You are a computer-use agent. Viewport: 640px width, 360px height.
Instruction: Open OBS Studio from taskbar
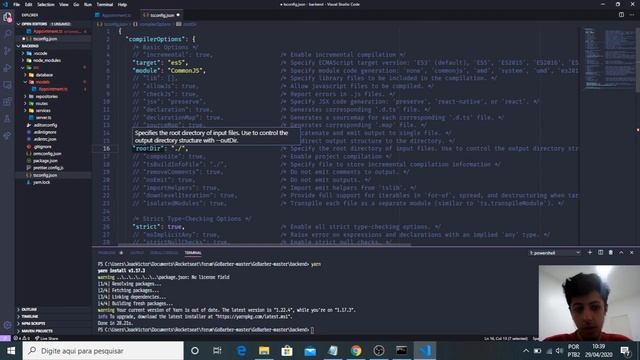379,351
